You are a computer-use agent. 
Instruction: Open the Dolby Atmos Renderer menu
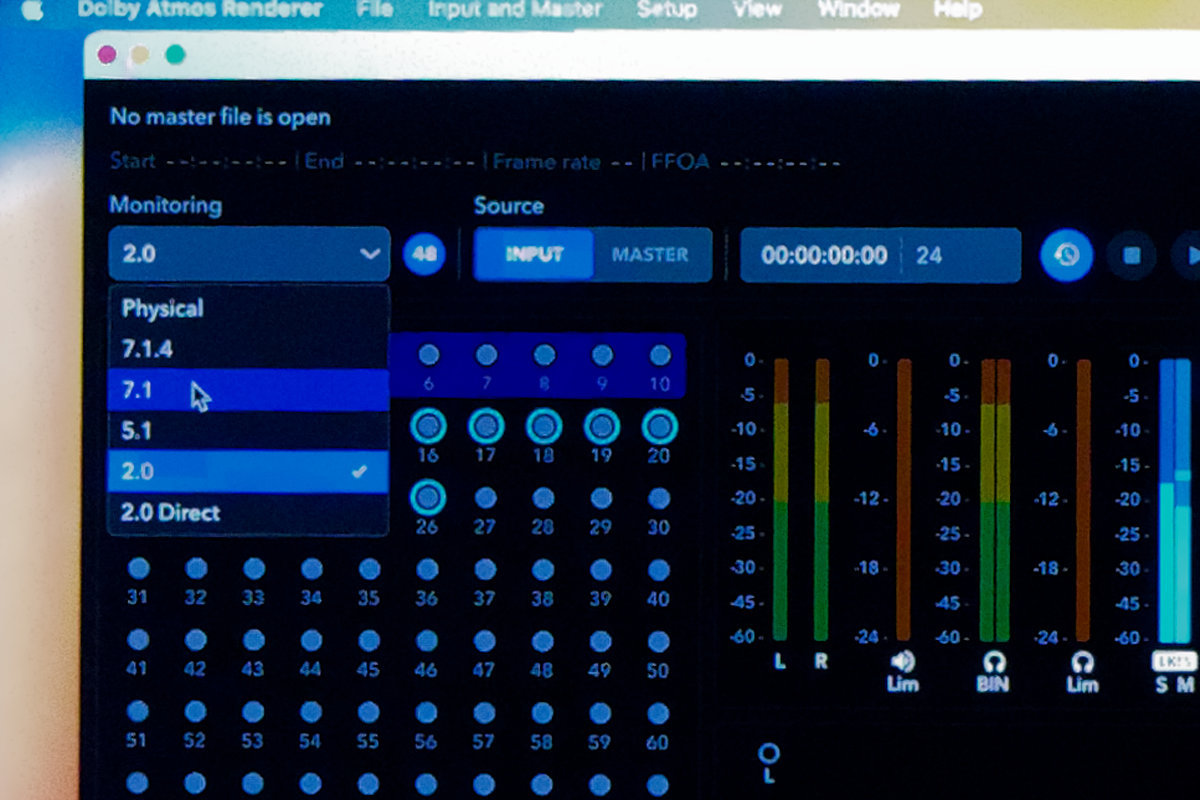[x=200, y=9]
